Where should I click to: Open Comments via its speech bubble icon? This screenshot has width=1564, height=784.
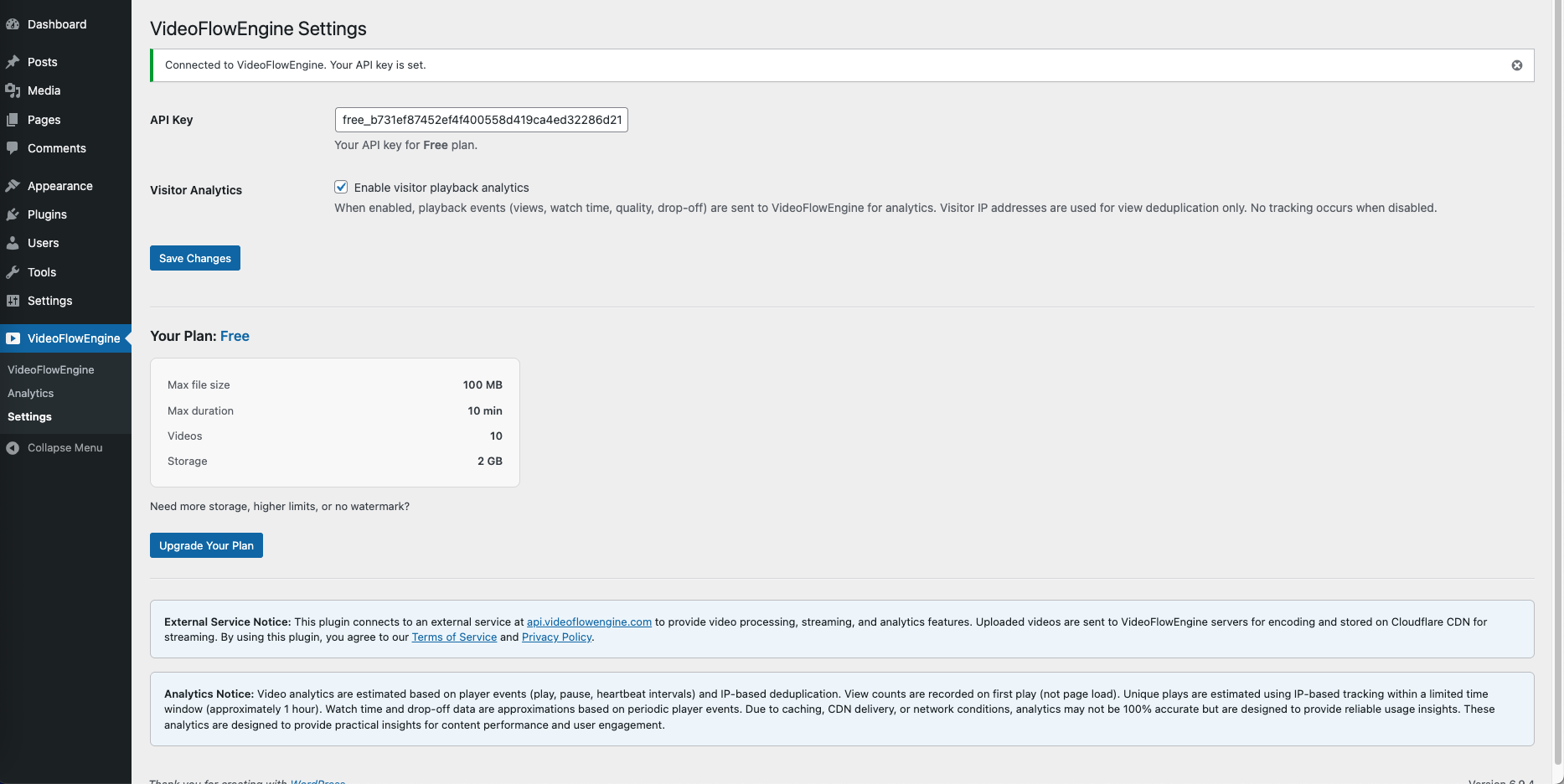[13, 148]
